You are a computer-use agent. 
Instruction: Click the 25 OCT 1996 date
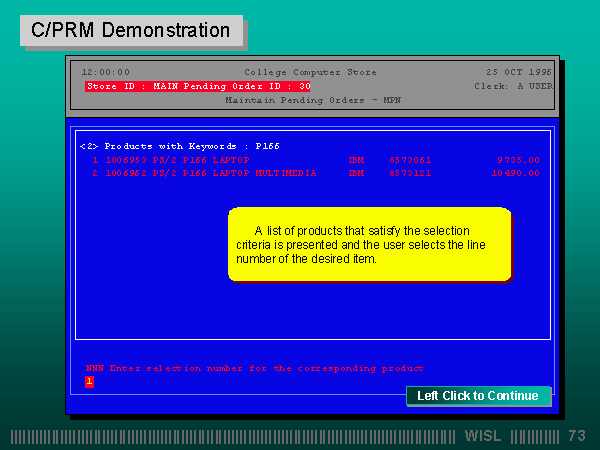coord(519,72)
